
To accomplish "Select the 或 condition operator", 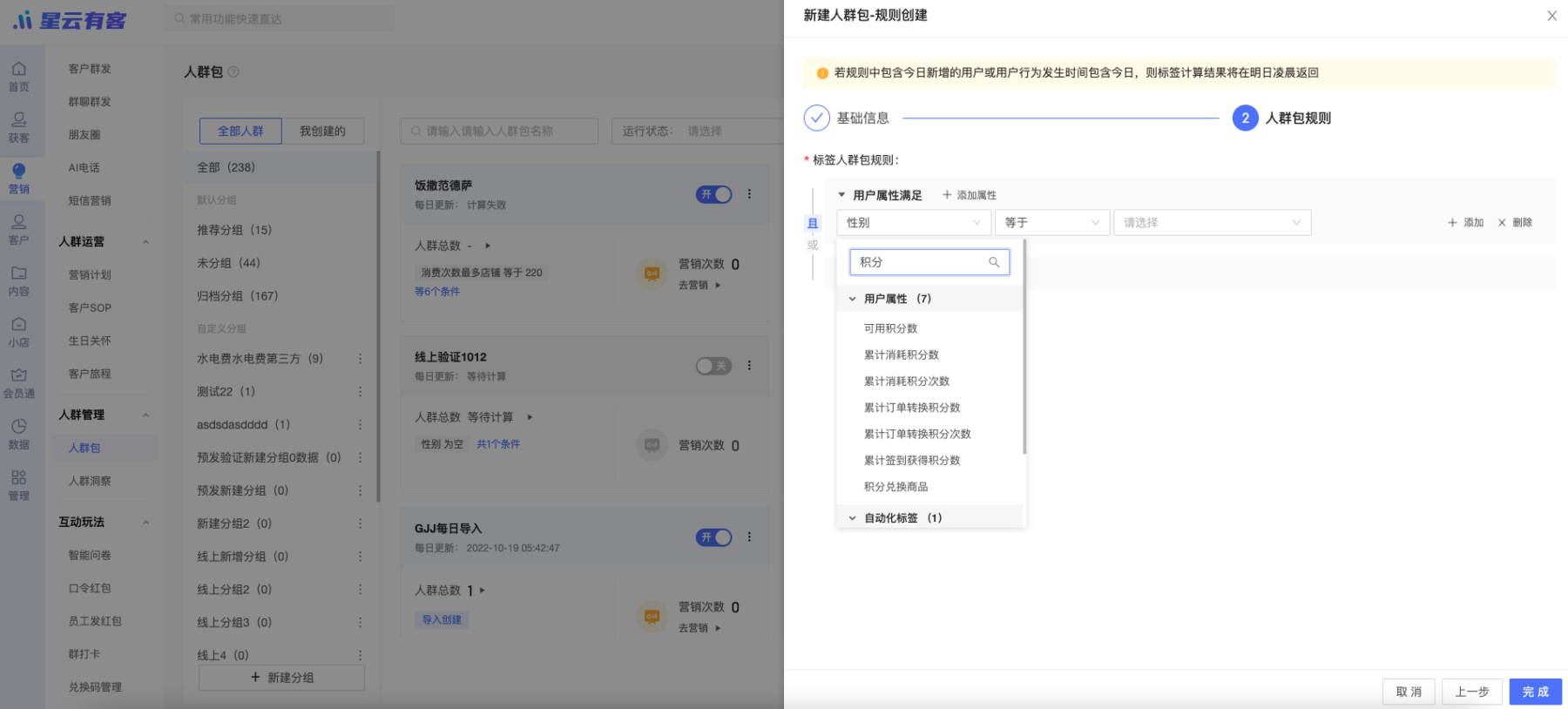I will (813, 245).
